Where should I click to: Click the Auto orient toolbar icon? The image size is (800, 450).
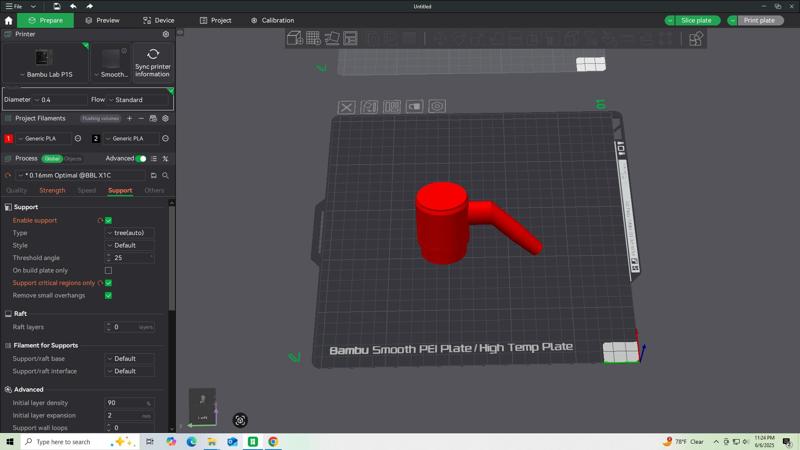click(x=332, y=38)
